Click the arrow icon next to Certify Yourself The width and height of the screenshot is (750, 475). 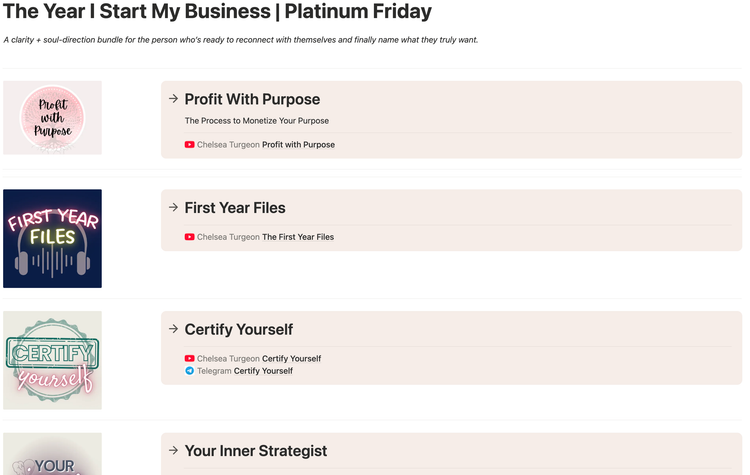click(173, 329)
